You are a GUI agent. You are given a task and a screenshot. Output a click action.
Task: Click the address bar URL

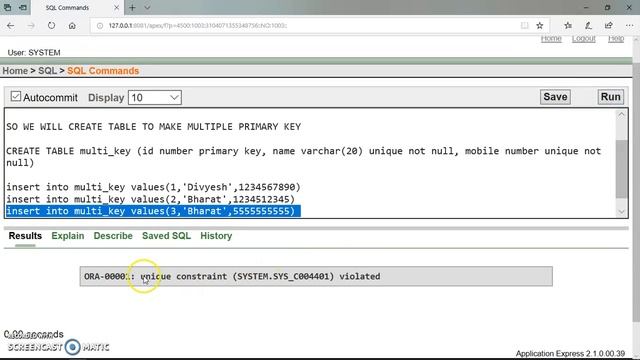coord(198,25)
